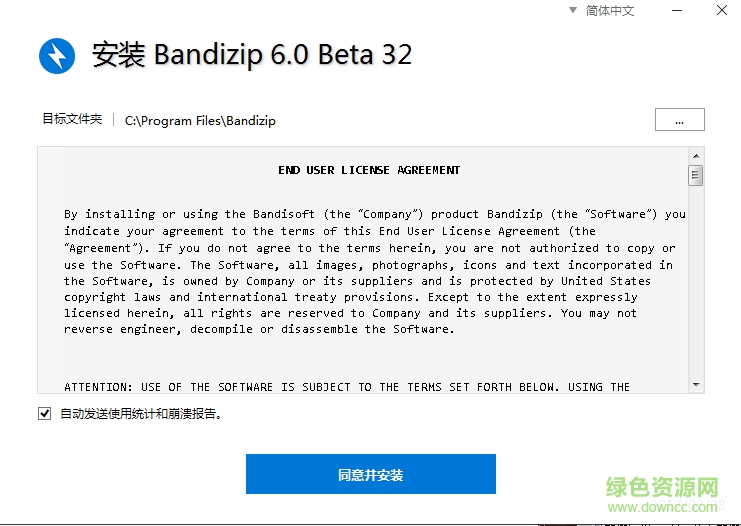Click the 绿色资源网 watermark logo

[663, 487]
